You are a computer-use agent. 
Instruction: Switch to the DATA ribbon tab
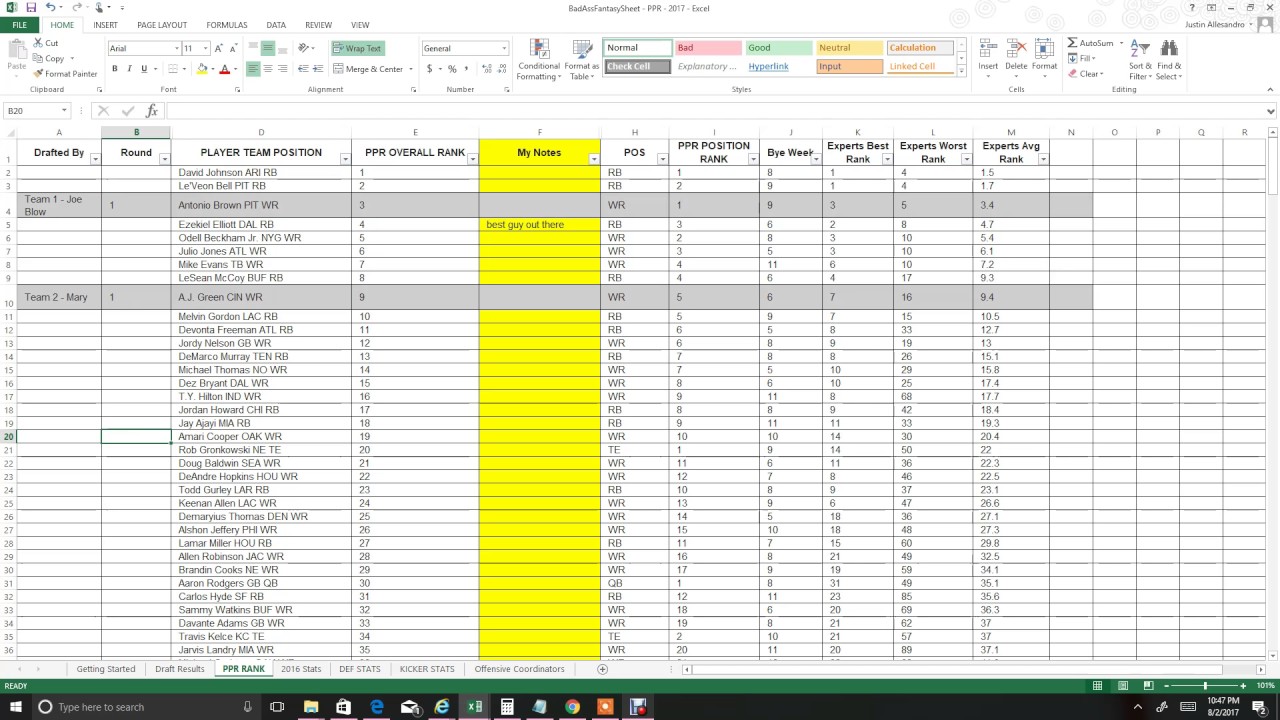pyautogui.click(x=276, y=25)
